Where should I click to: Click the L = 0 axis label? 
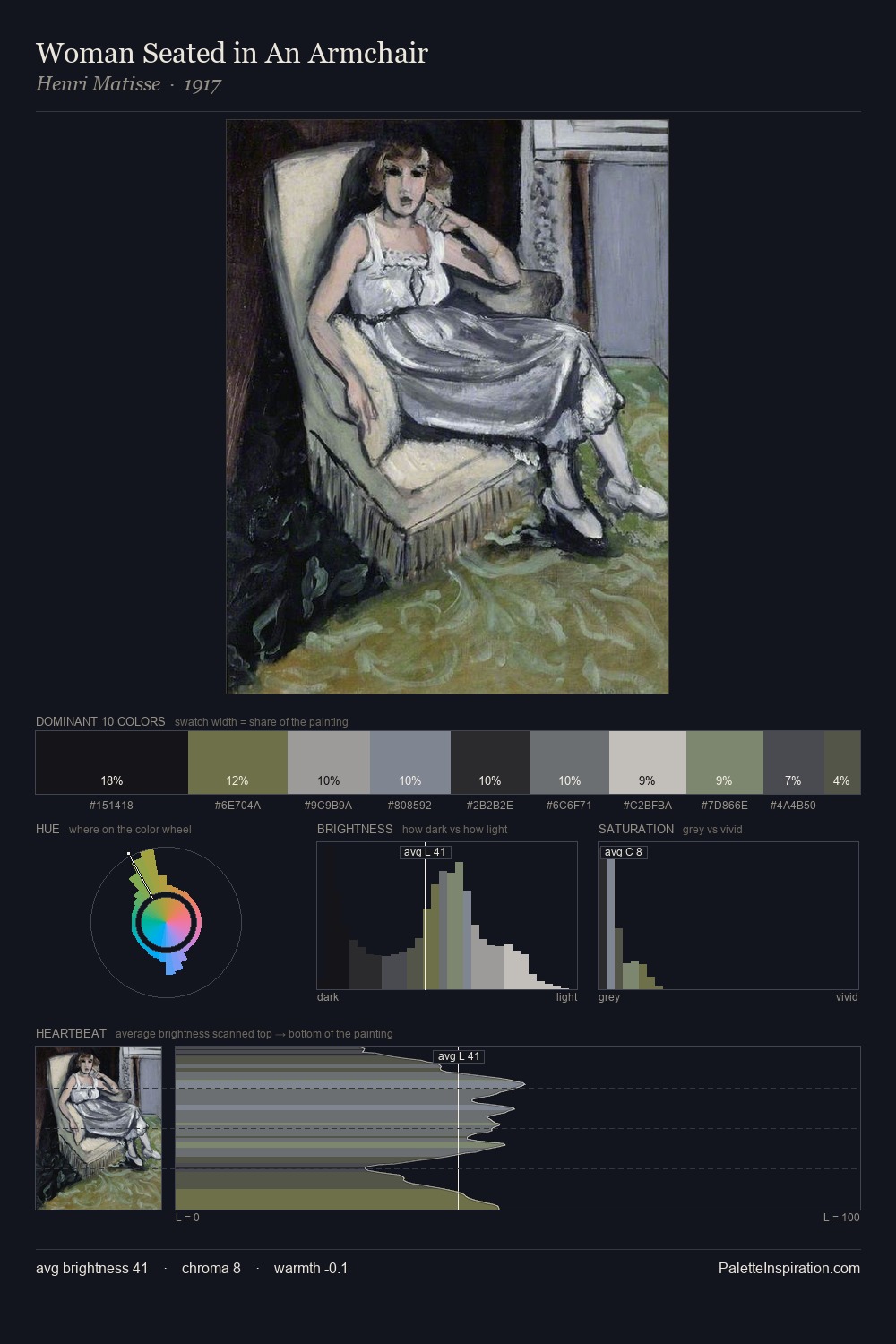tap(187, 1218)
